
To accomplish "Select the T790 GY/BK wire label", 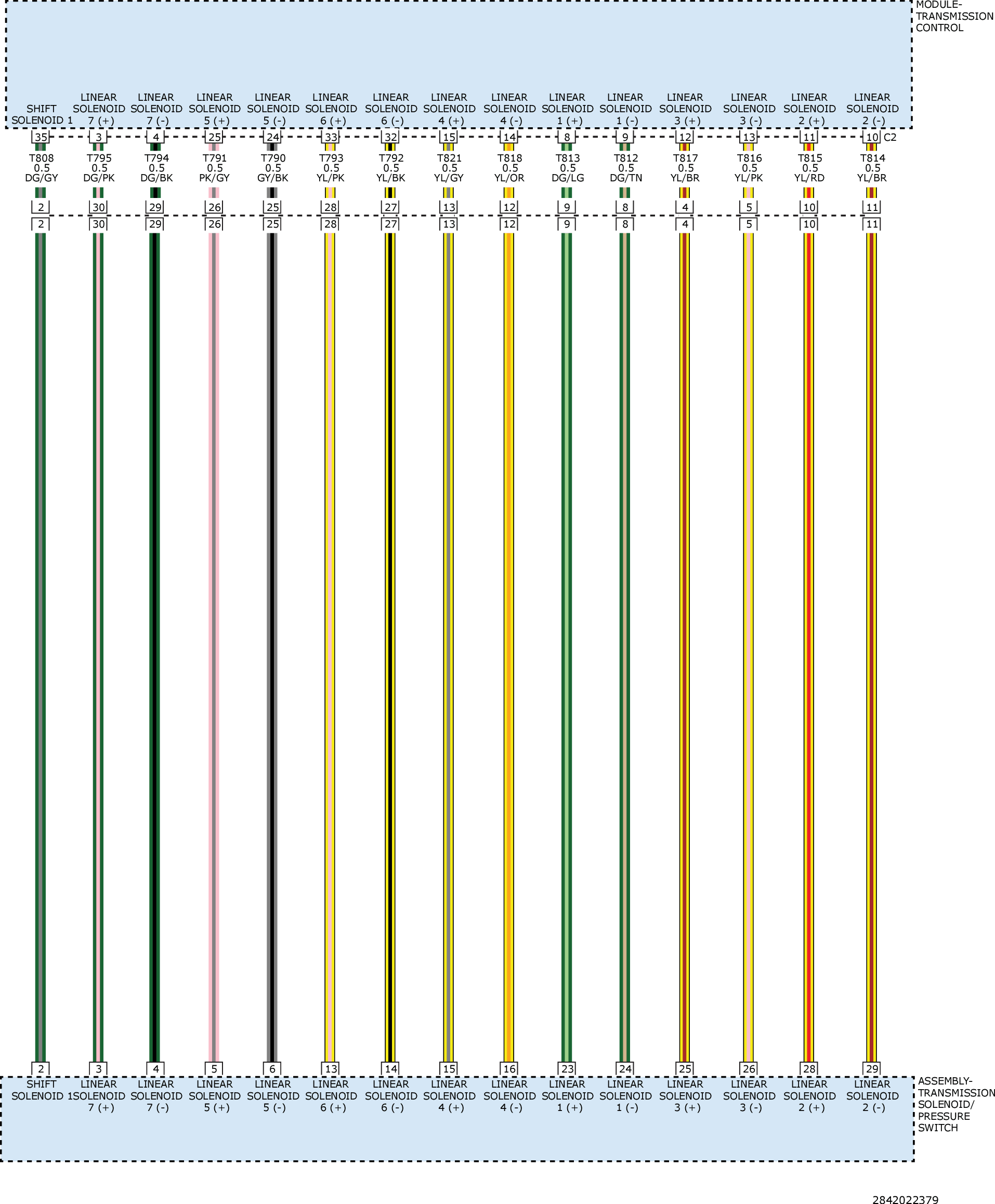I will tap(273, 168).
